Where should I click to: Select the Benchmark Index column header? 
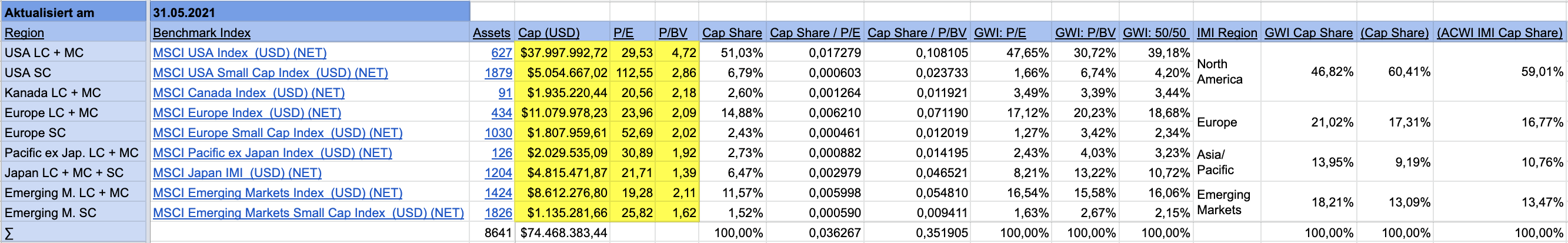(202, 33)
